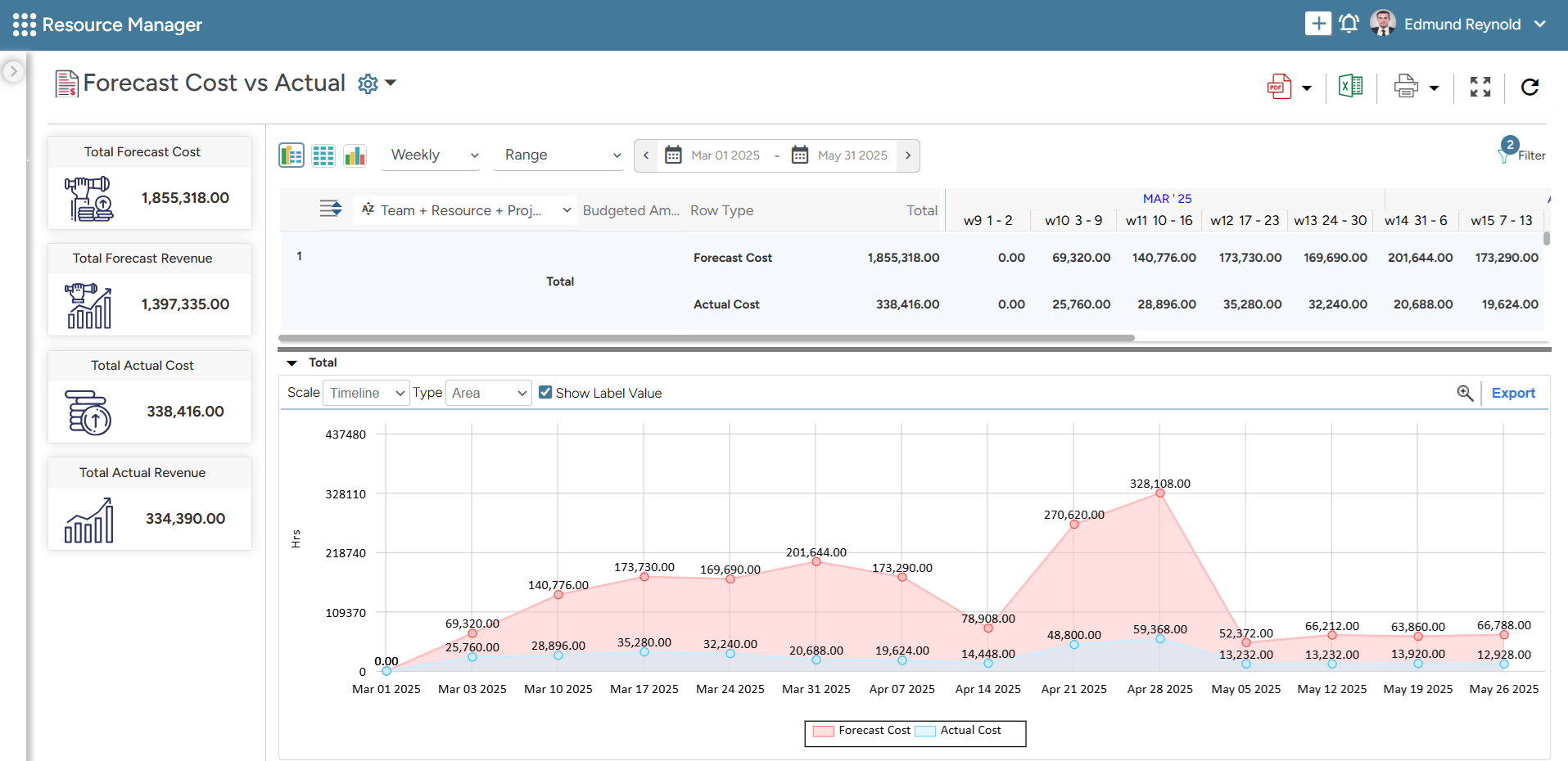Viewport: 1568px width, 761px height.
Task: Click the Forecast Cost row label
Action: (x=732, y=258)
